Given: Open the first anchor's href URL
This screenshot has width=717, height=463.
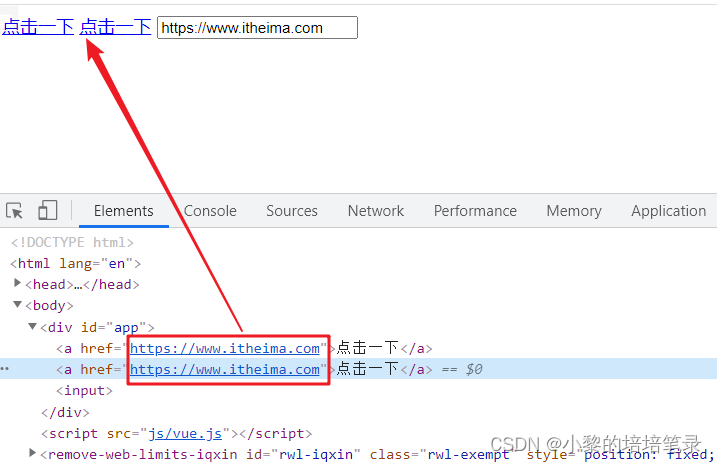Looking at the screenshot, I should click(225, 348).
